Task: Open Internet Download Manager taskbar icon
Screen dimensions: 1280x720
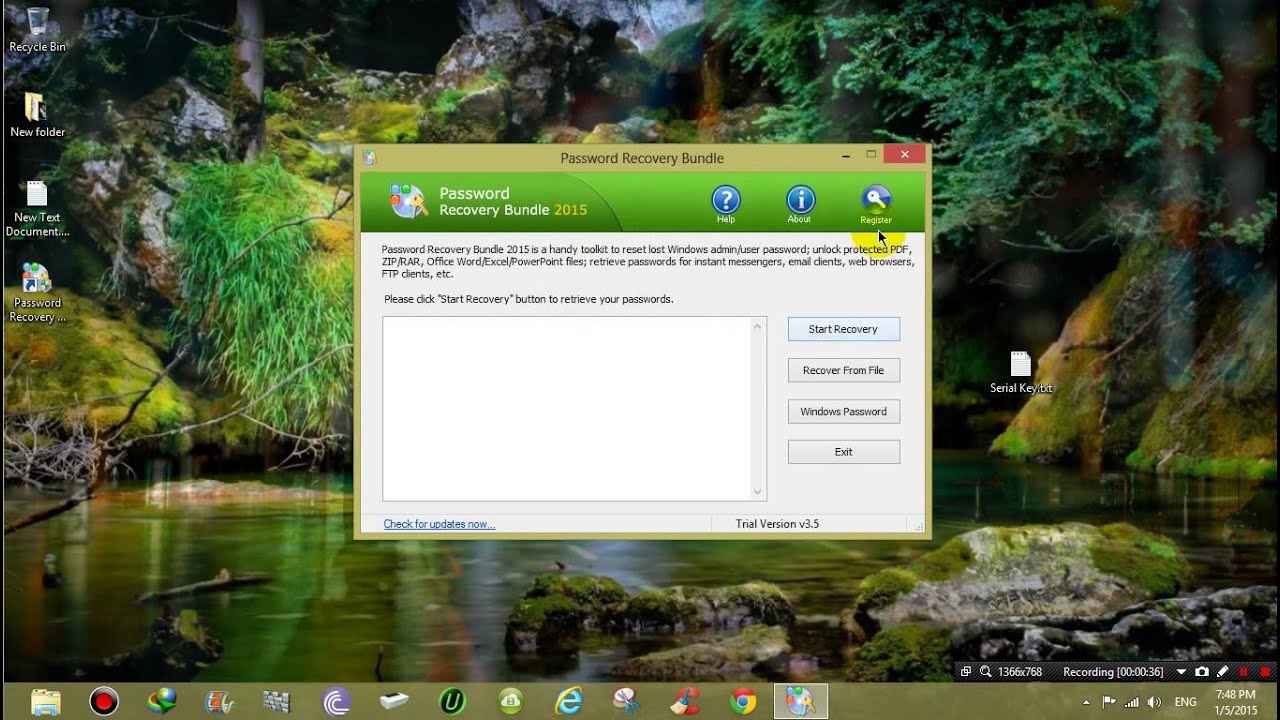Action: pyautogui.click(x=162, y=702)
